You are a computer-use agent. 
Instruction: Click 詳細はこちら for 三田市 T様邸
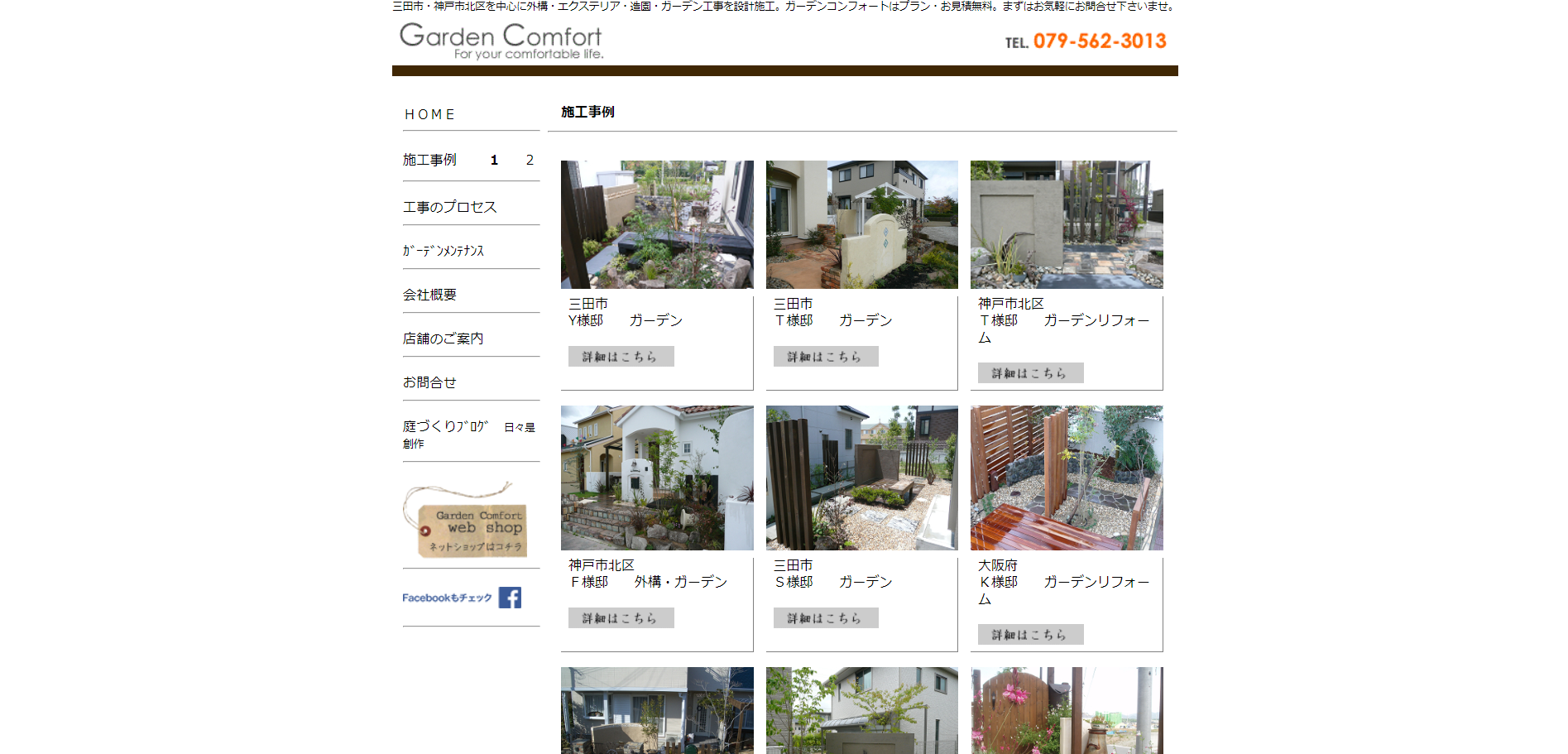click(x=825, y=357)
